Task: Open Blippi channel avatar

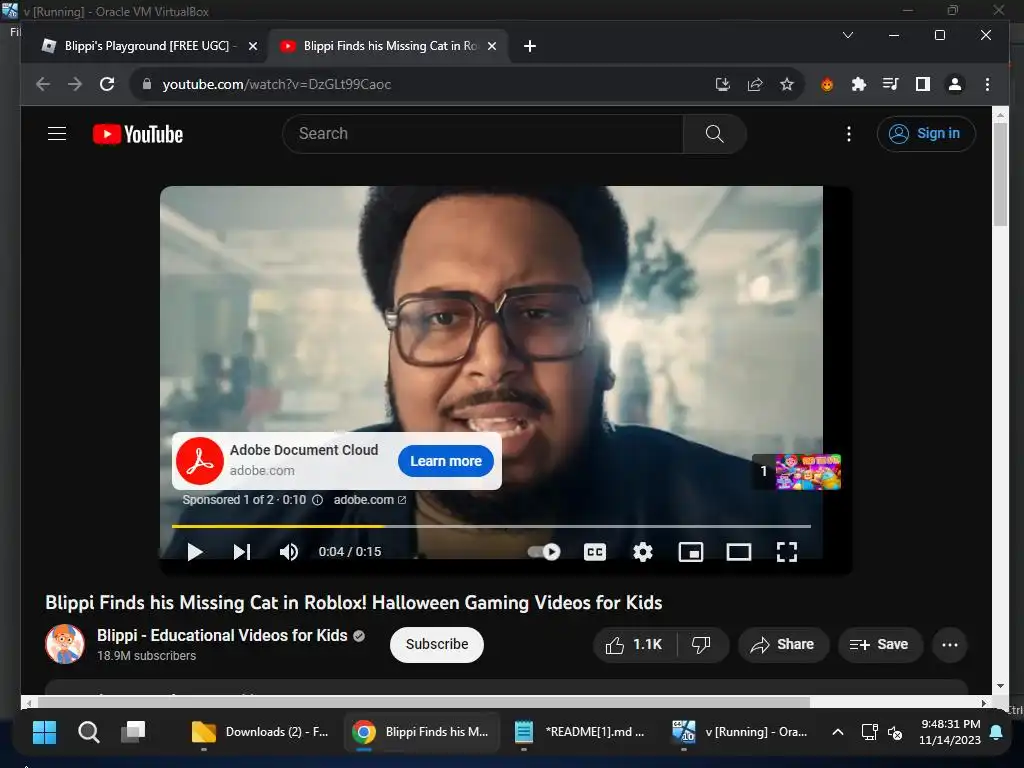Action: pyautogui.click(x=65, y=644)
